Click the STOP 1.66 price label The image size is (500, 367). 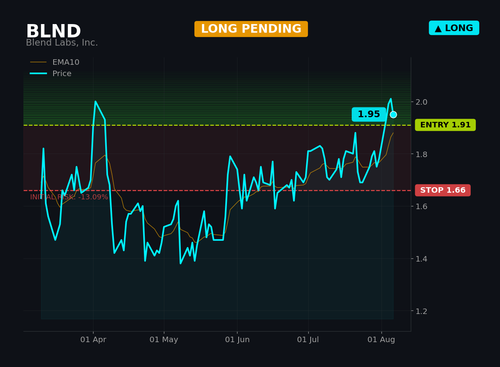click(x=443, y=190)
